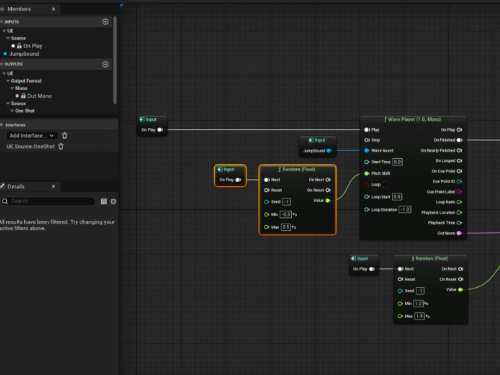This screenshot has width=500, height=375.
Task: Select the Wave Player node title
Action: click(414, 119)
